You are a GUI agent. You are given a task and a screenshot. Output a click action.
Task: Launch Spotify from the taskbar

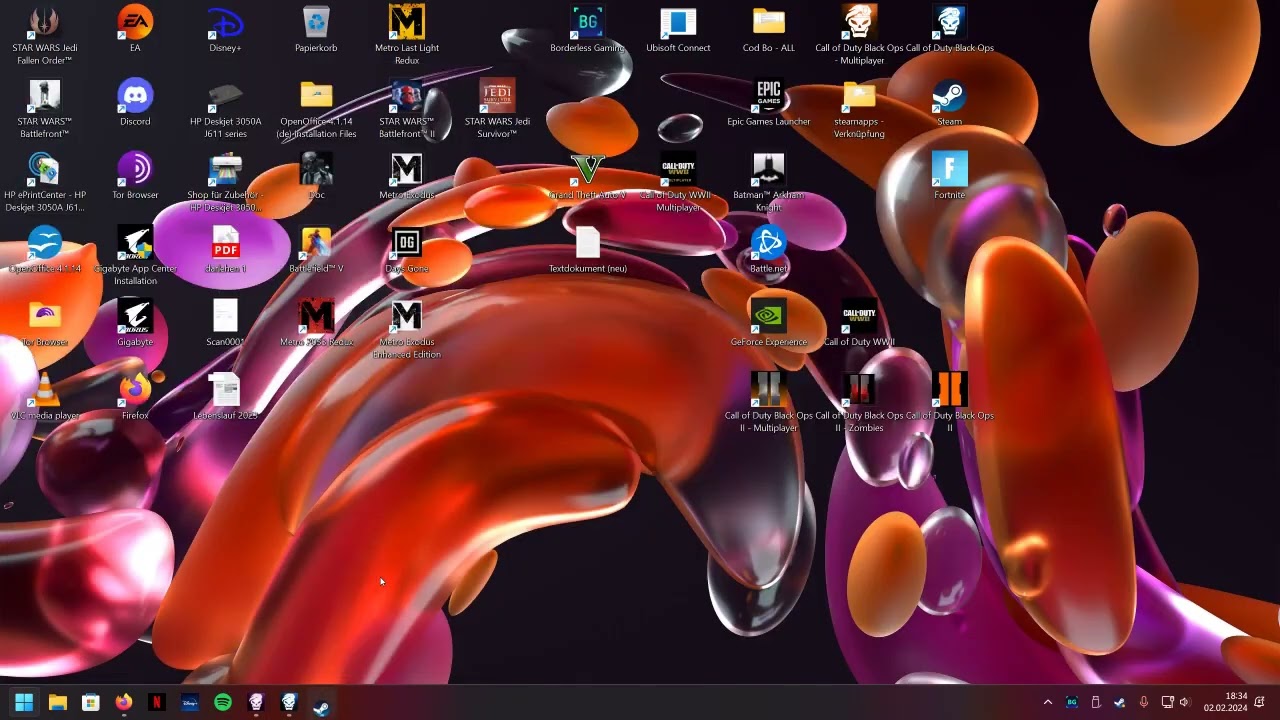tap(222, 702)
